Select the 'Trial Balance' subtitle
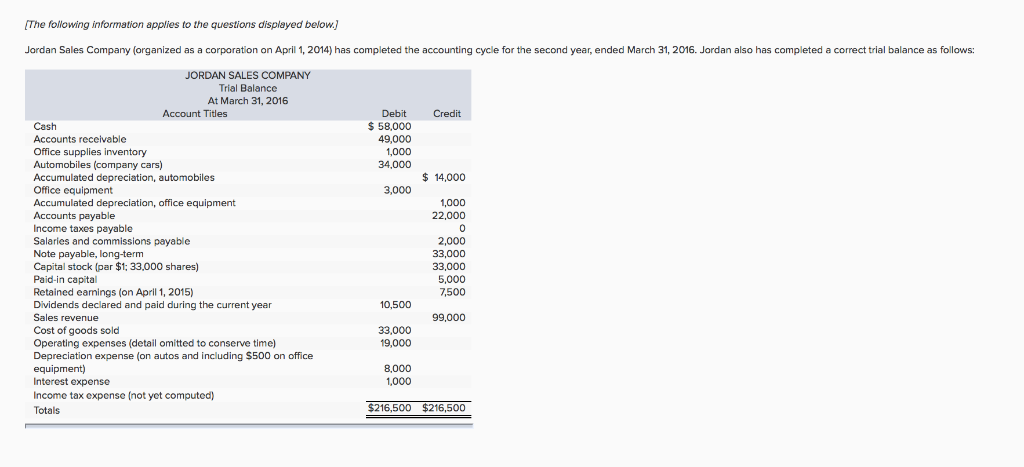This screenshot has height=467, width=1024. (x=248, y=88)
